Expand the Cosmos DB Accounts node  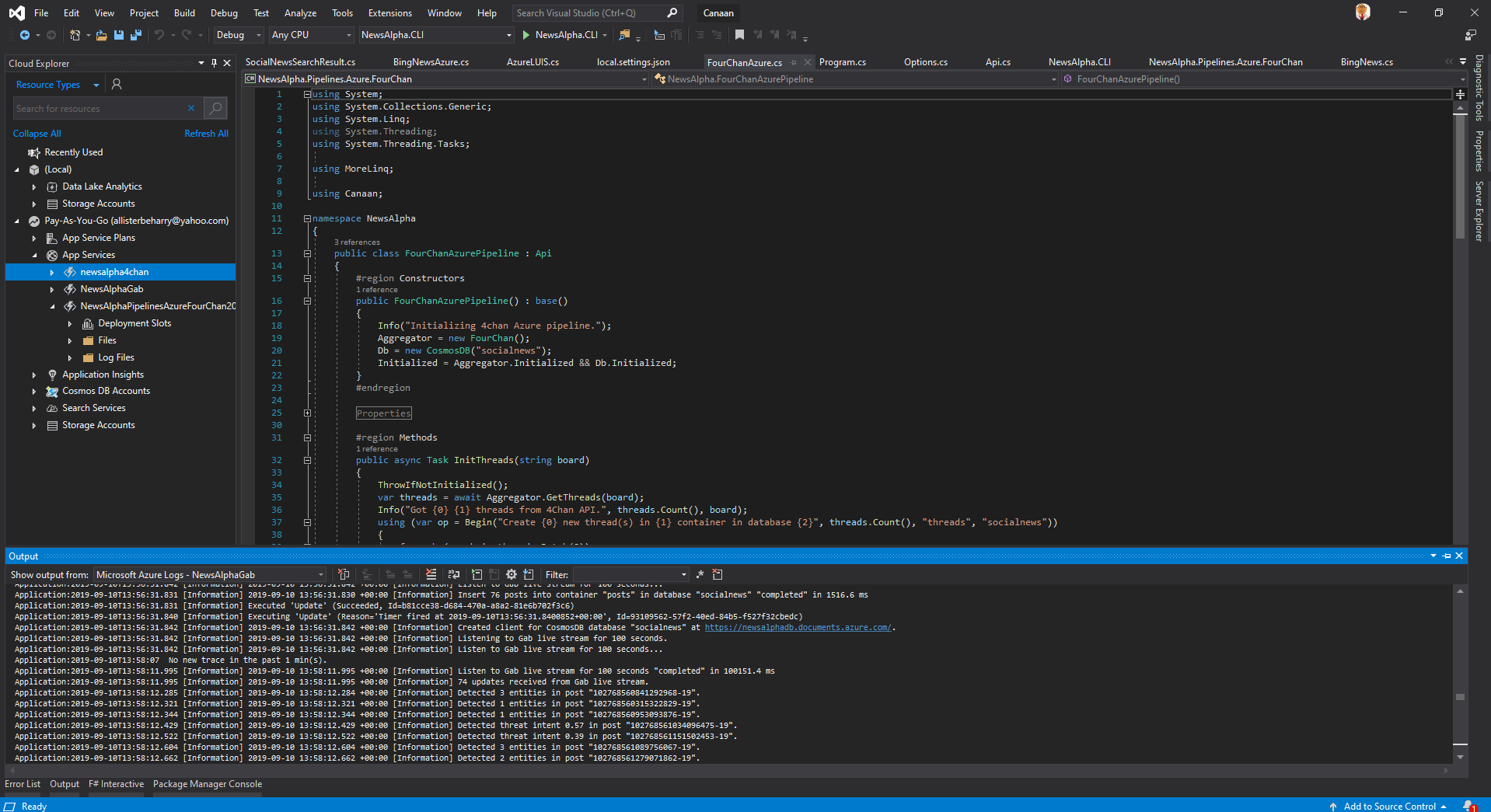click(34, 392)
